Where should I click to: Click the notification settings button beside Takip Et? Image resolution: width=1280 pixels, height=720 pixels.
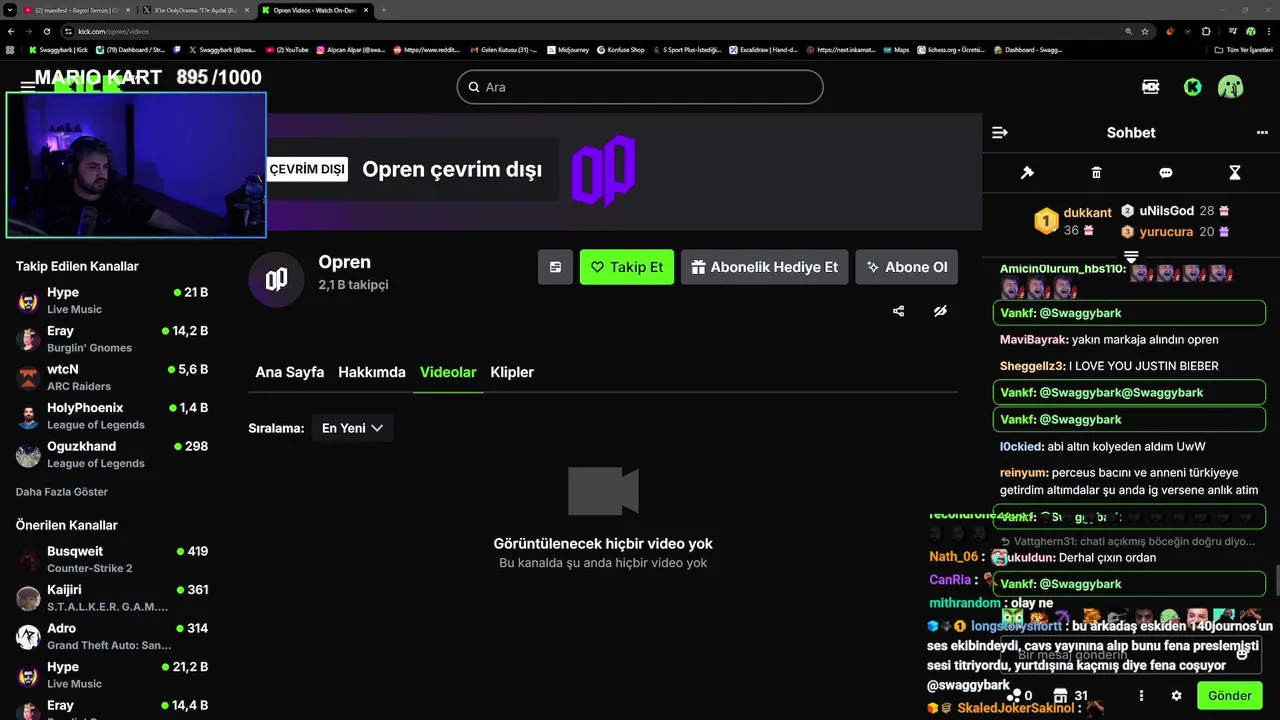(x=555, y=267)
